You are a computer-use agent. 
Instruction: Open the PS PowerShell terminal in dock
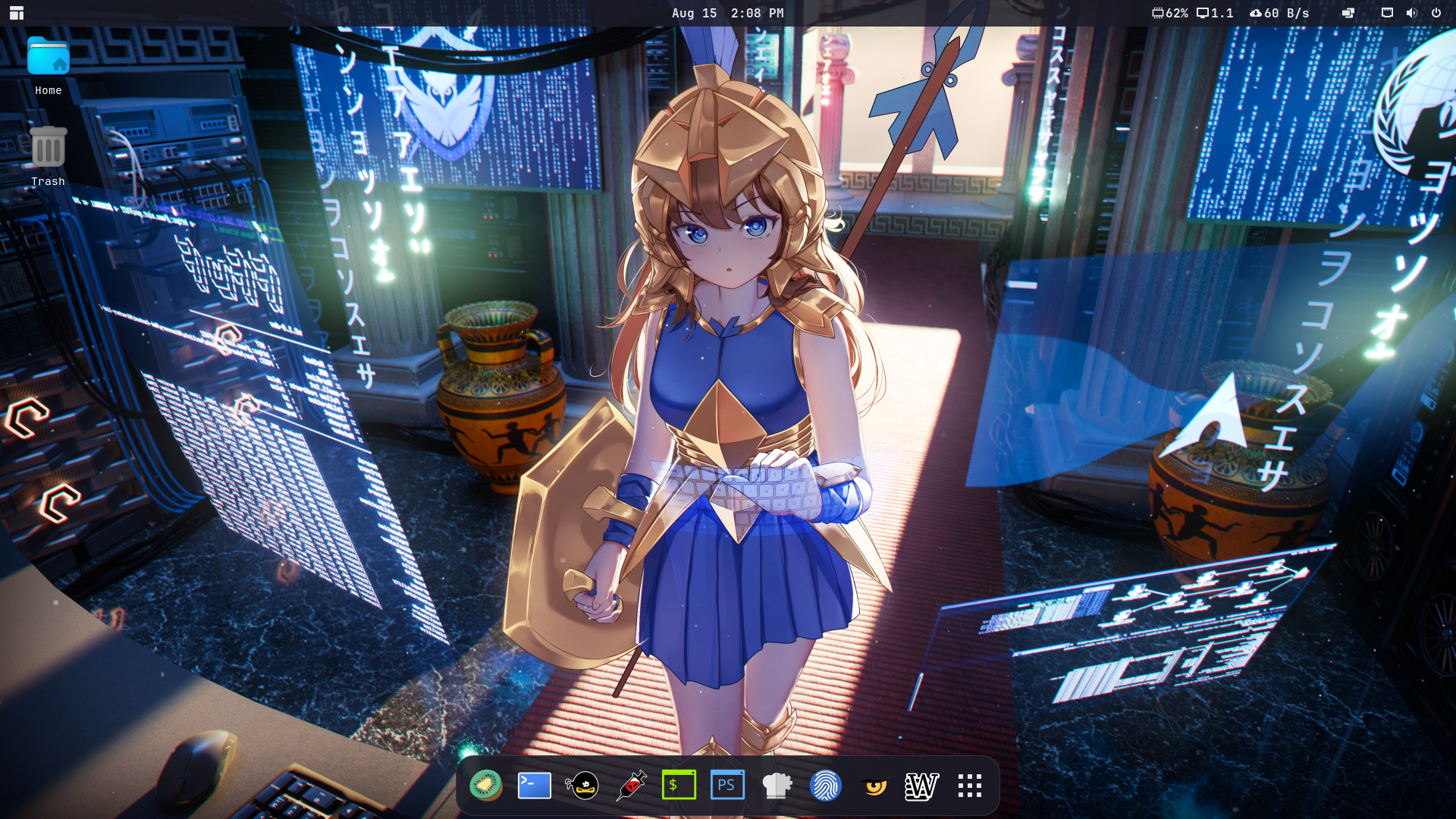pyautogui.click(x=727, y=786)
